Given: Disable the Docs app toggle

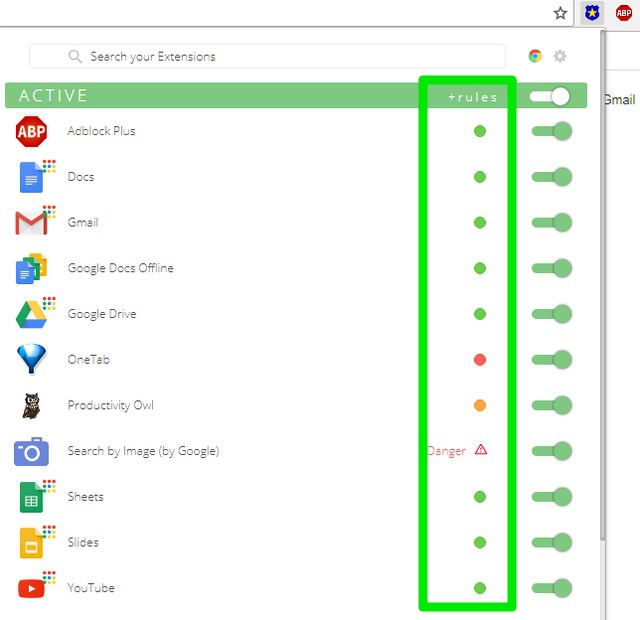Looking at the screenshot, I should 552,177.
